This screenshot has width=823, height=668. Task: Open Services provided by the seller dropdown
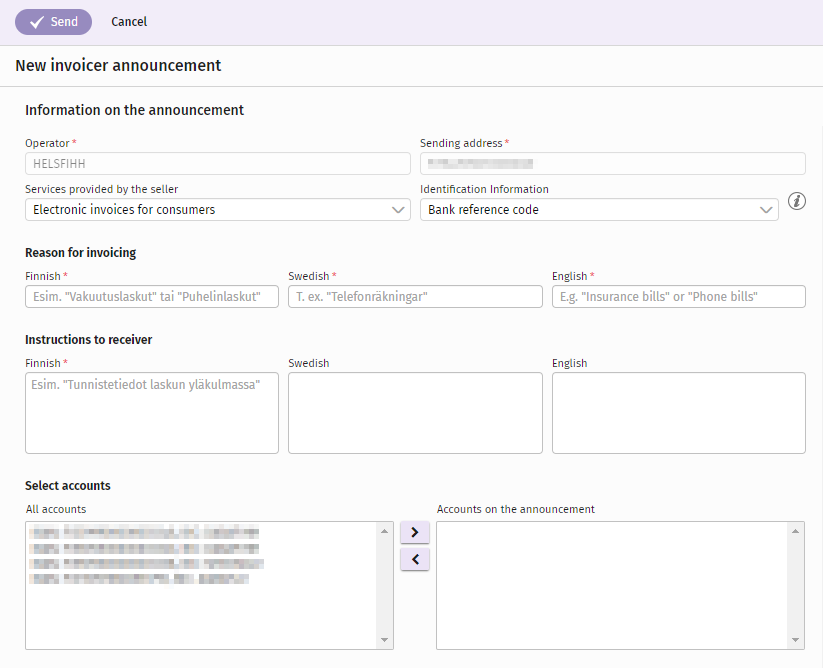point(218,209)
